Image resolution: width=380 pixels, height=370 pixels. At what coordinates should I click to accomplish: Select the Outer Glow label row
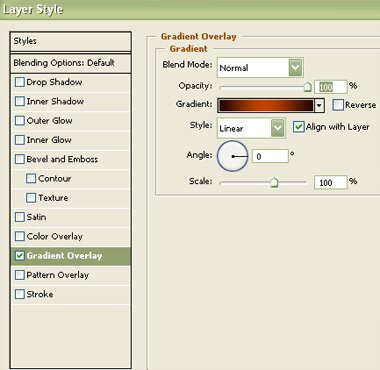(x=49, y=121)
